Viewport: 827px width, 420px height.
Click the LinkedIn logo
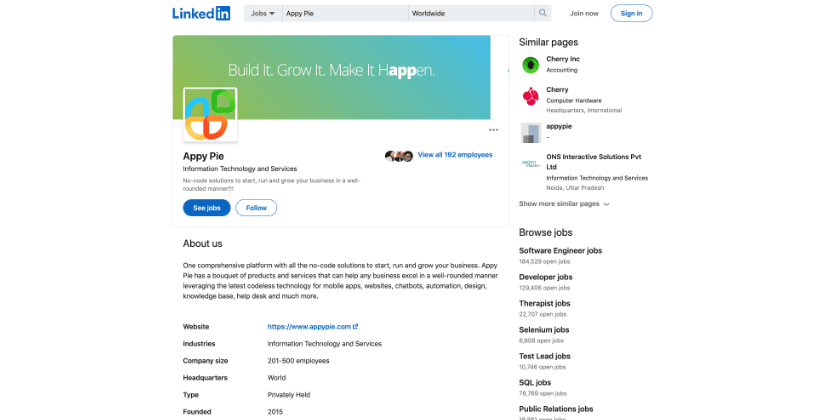(201, 13)
